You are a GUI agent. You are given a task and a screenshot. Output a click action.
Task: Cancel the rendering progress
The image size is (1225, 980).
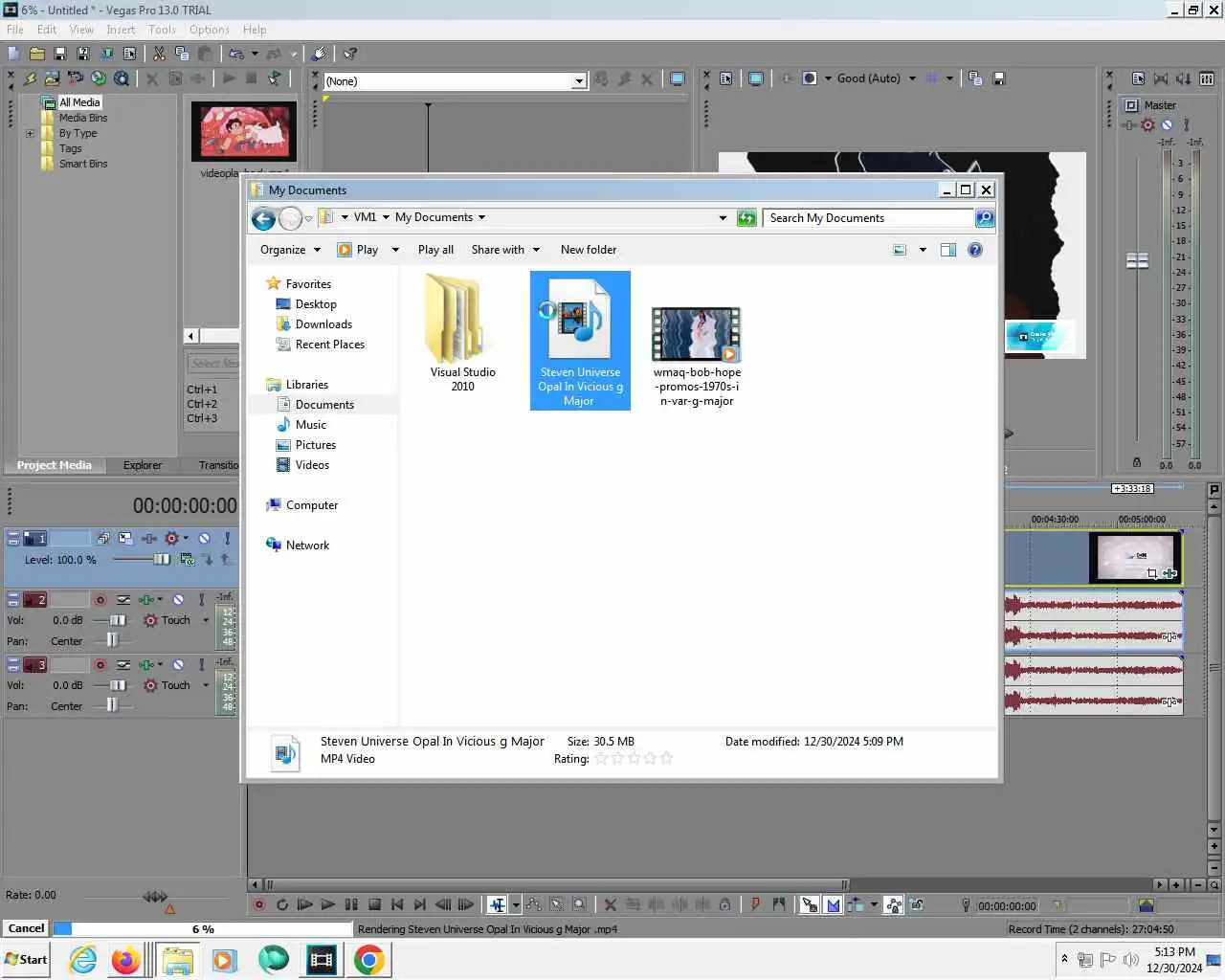pyautogui.click(x=26, y=928)
